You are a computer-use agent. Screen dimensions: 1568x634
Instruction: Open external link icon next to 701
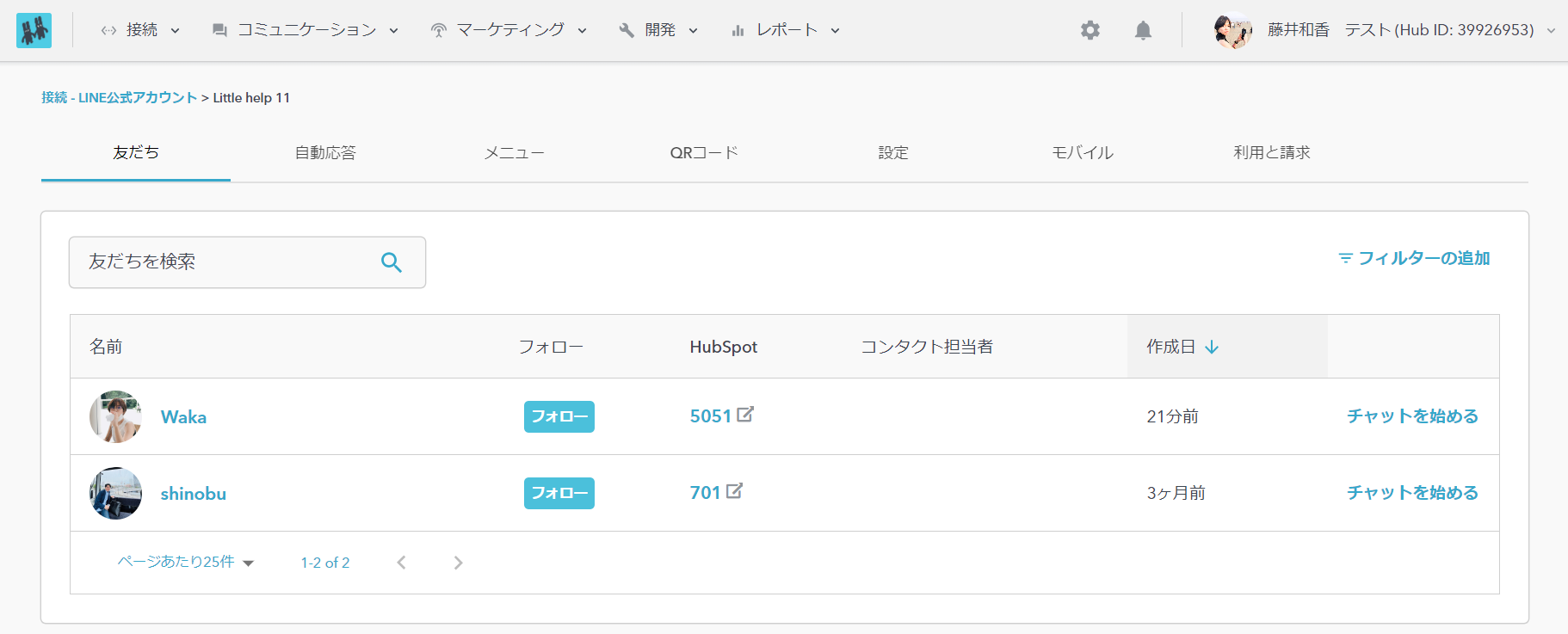tap(734, 491)
